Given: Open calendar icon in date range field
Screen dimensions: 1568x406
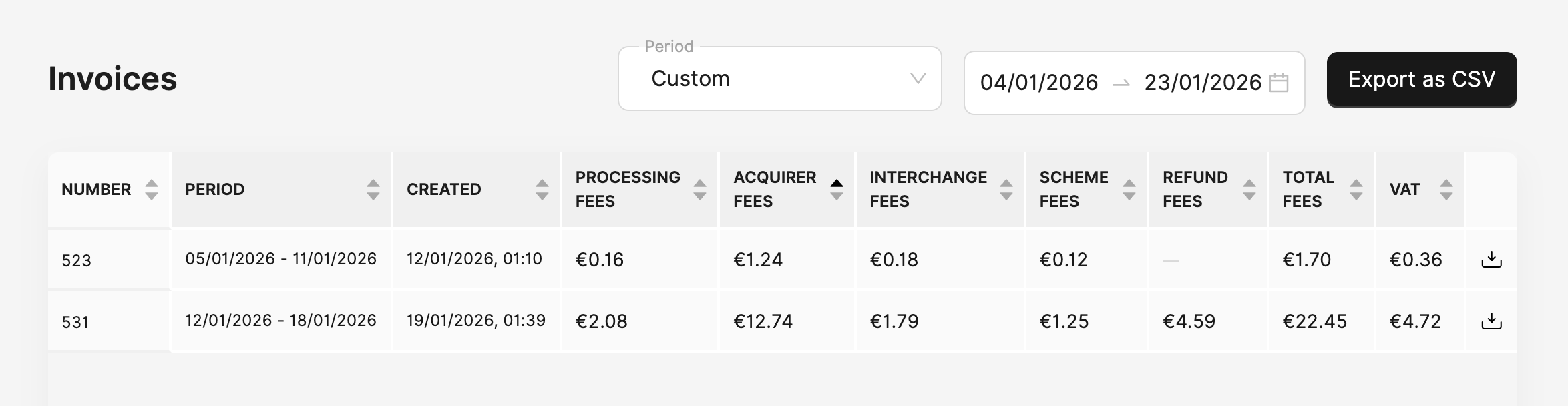Looking at the screenshot, I should click(1278, 83).
